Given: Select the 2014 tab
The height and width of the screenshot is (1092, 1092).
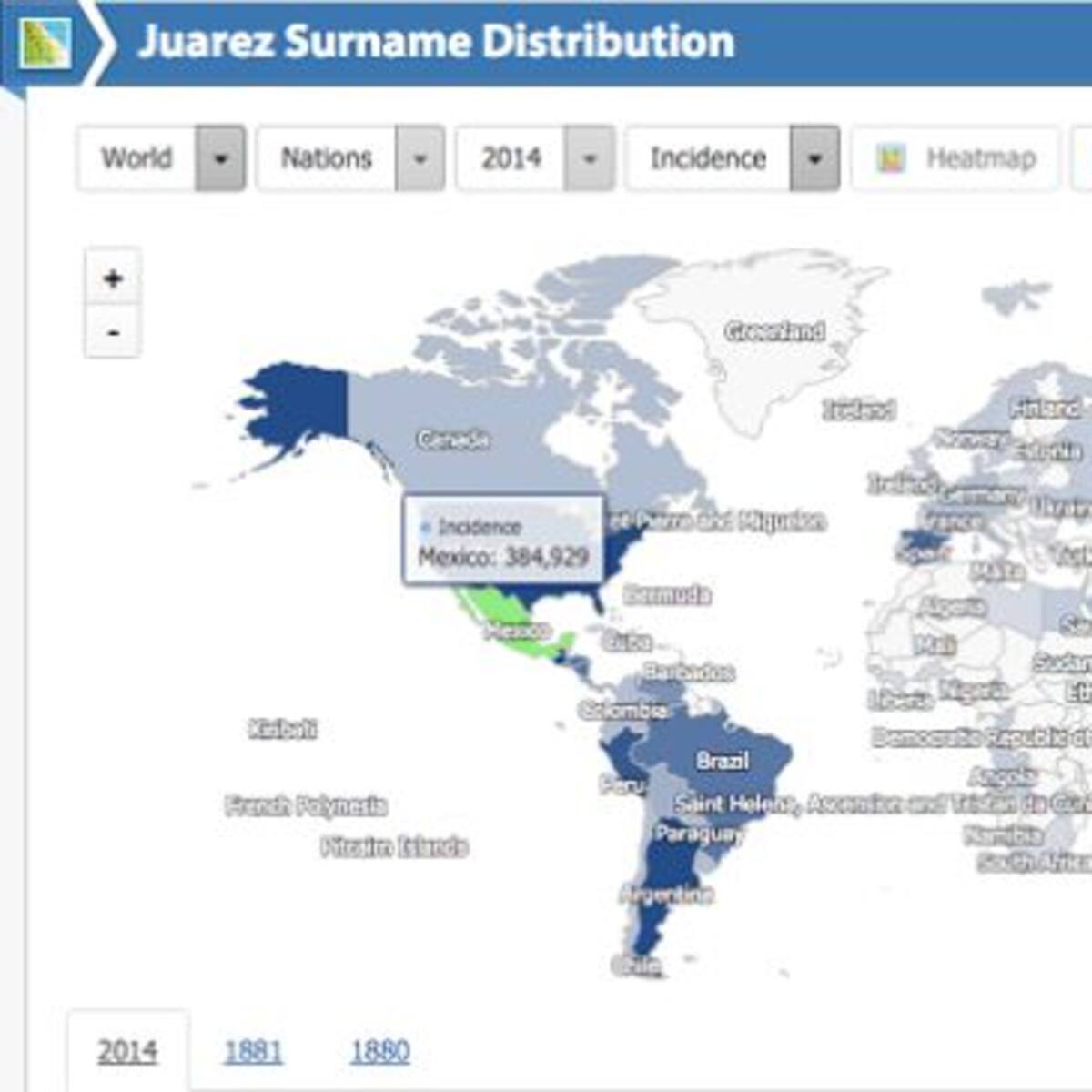Looking at the screenshot, I should pos(127,1051).
